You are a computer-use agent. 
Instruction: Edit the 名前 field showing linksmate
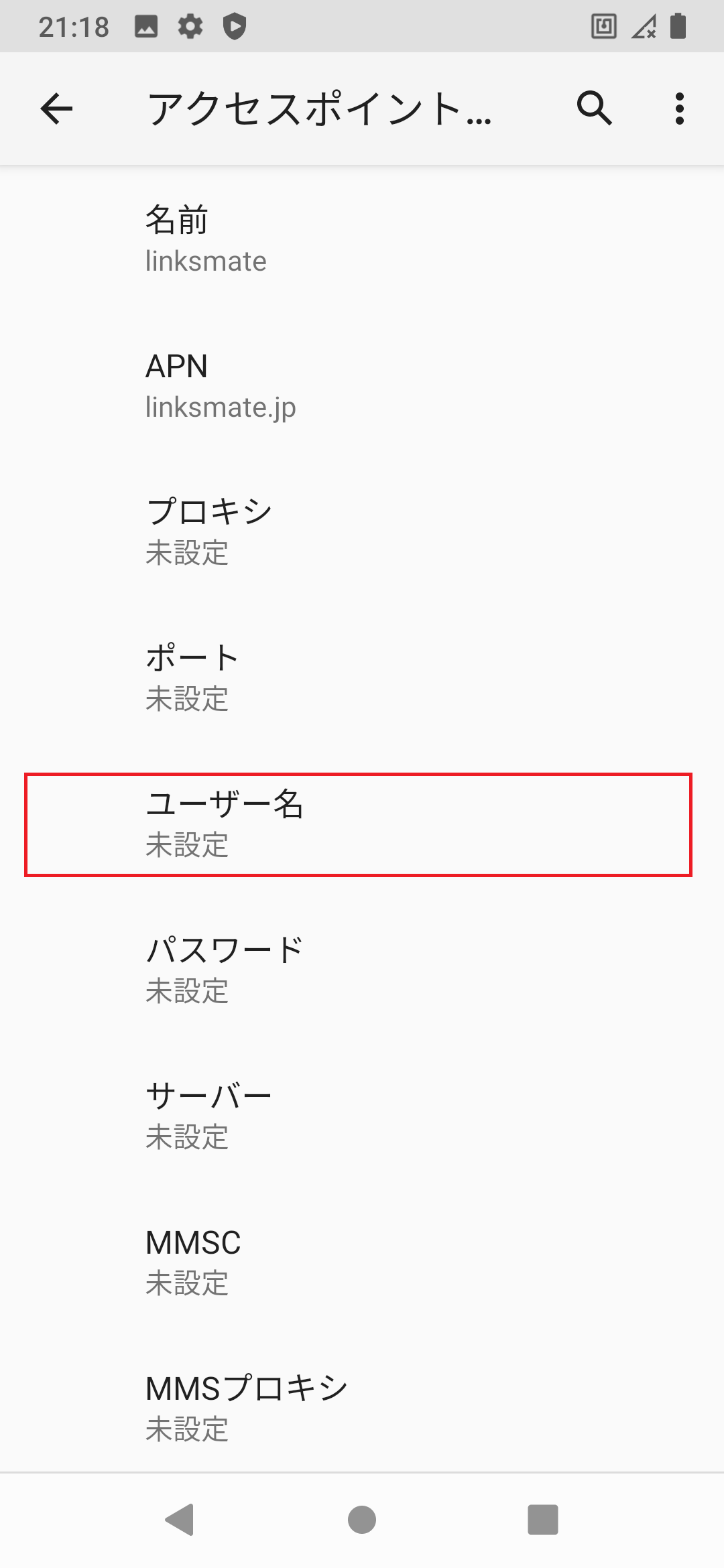pos(362,239)
